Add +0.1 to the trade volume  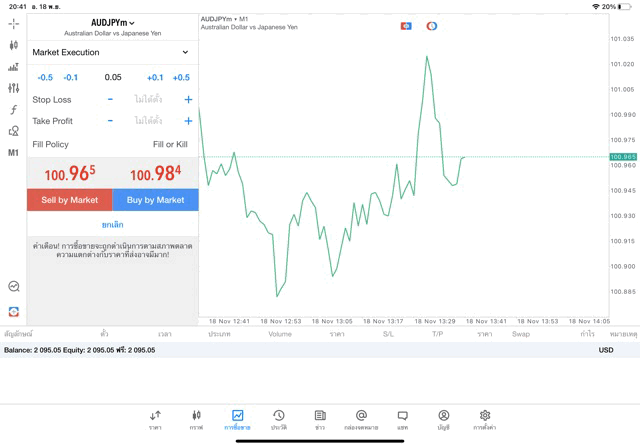155,77
